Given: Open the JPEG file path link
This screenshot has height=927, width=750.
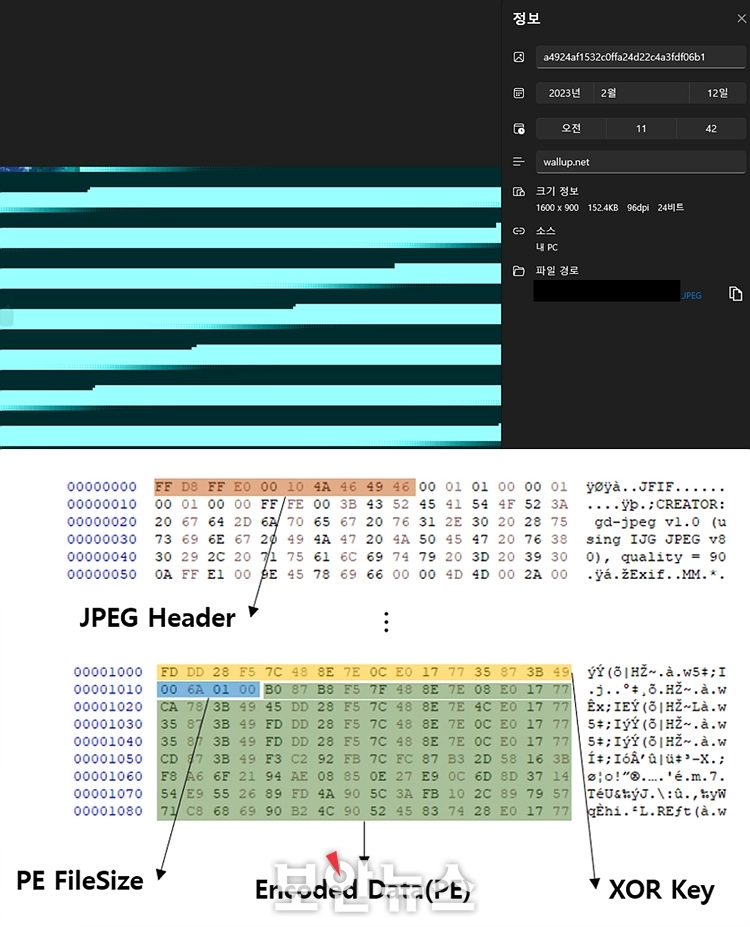Looking at the screenshot, I should point(692,296).
